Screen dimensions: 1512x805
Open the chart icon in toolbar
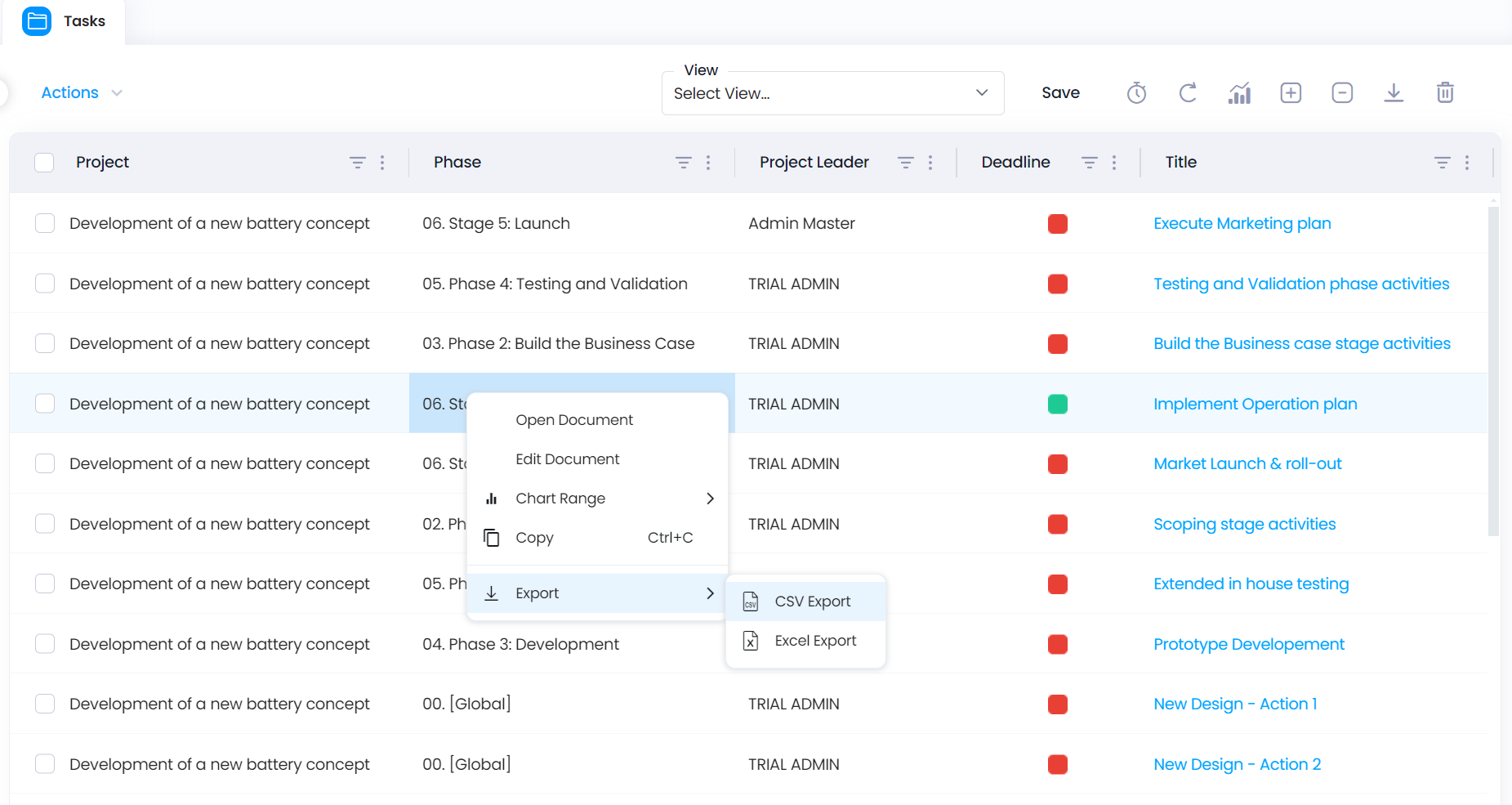click(x=1239, y=93)
